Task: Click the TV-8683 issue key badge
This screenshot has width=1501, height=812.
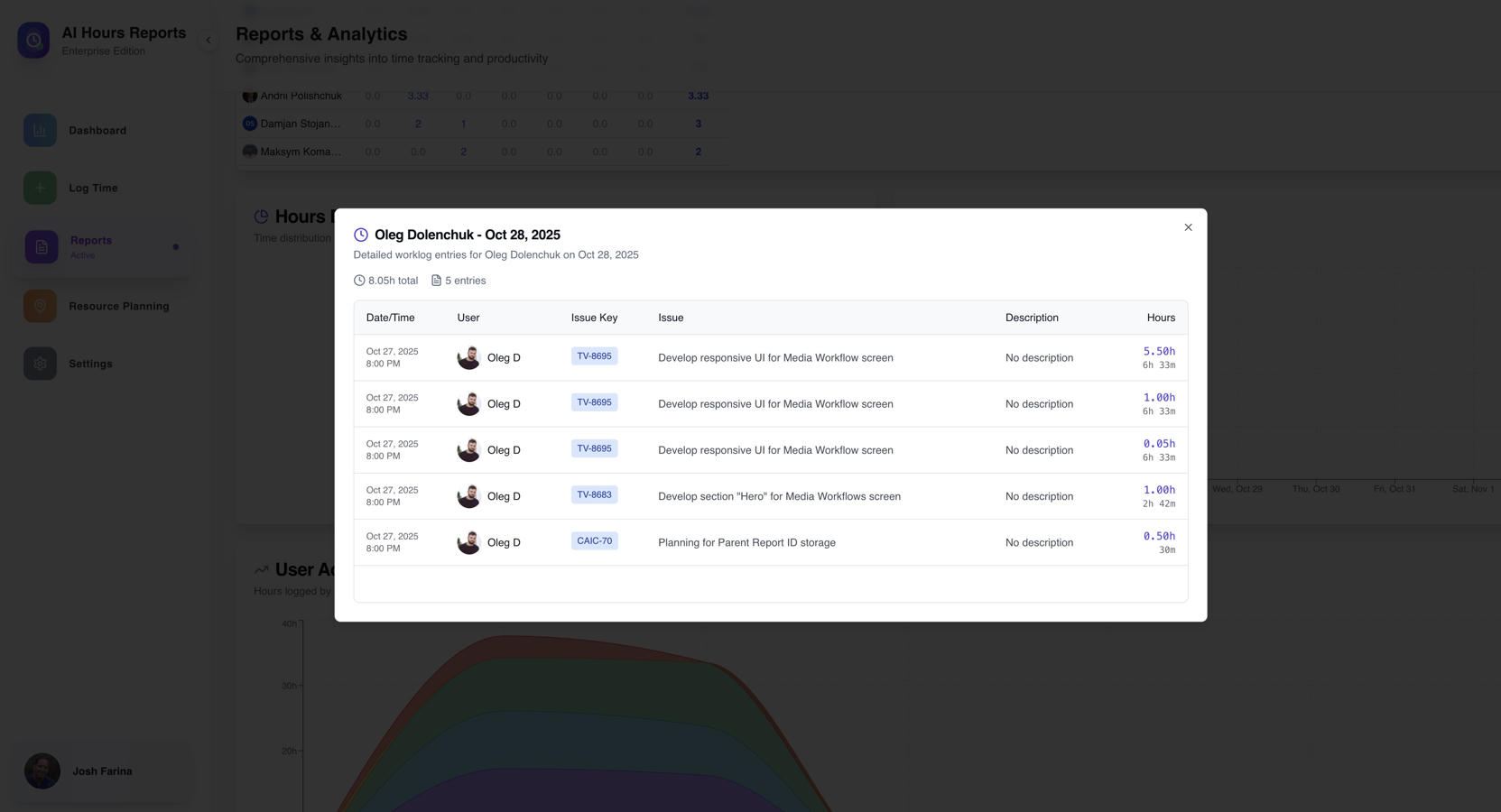Action: point(594,495)
